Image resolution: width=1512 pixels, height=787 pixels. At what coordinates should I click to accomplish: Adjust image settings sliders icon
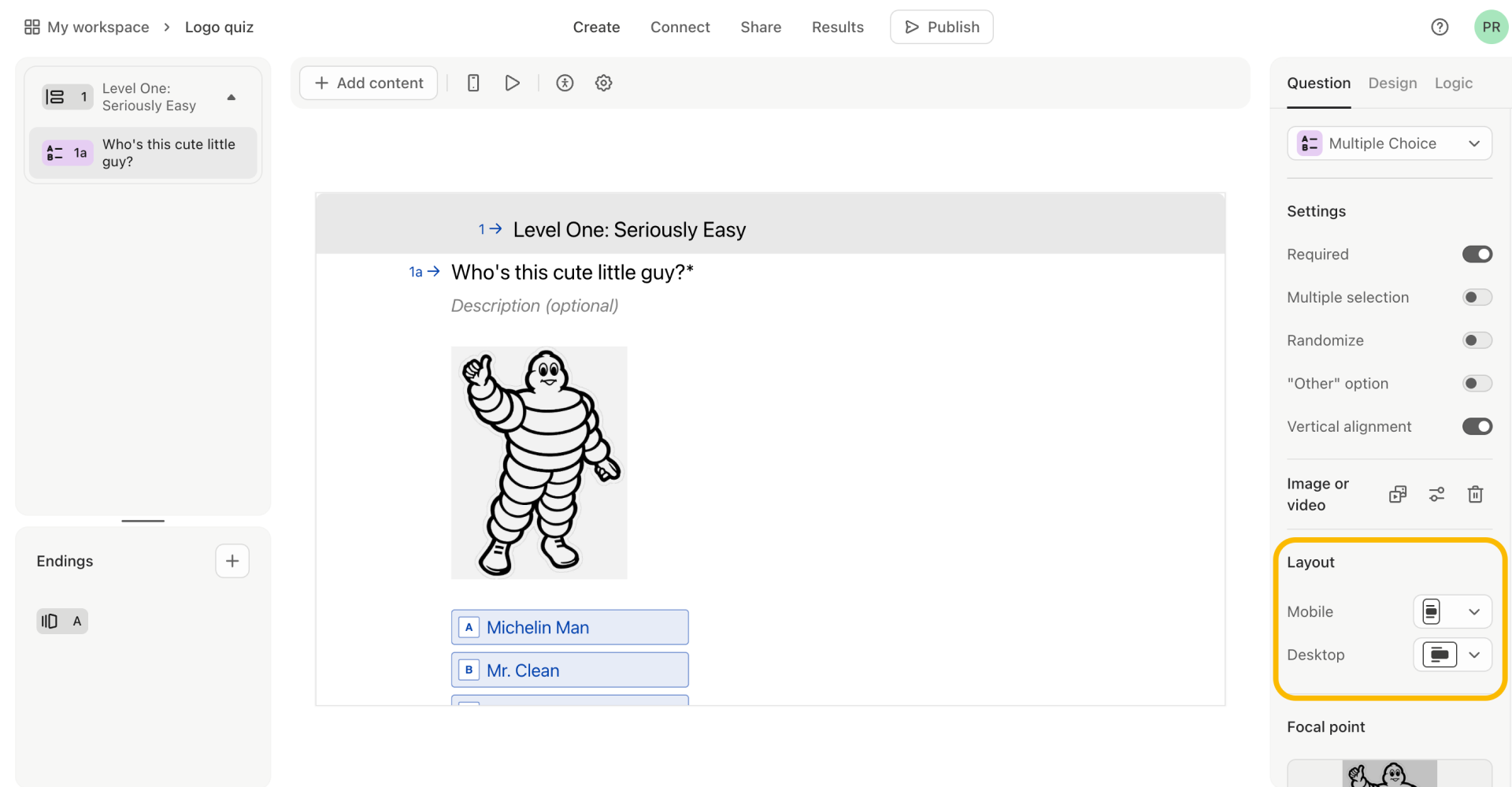tap(1436, 494)
